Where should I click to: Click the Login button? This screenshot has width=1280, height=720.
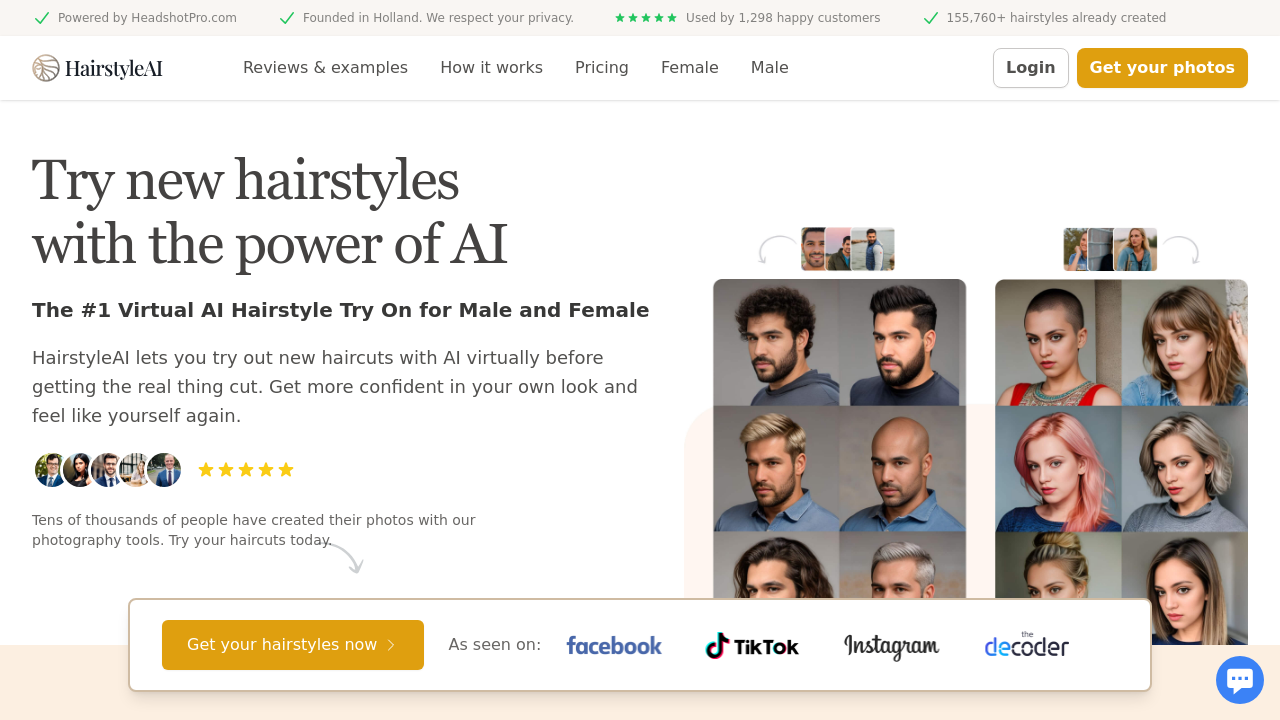pyautogui.click(x=1030, y=67)
